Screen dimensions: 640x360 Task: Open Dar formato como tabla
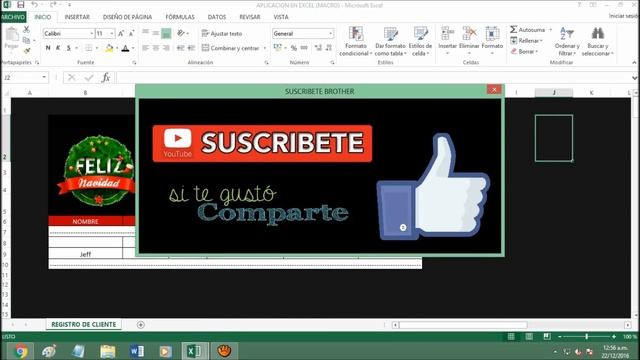390,41
